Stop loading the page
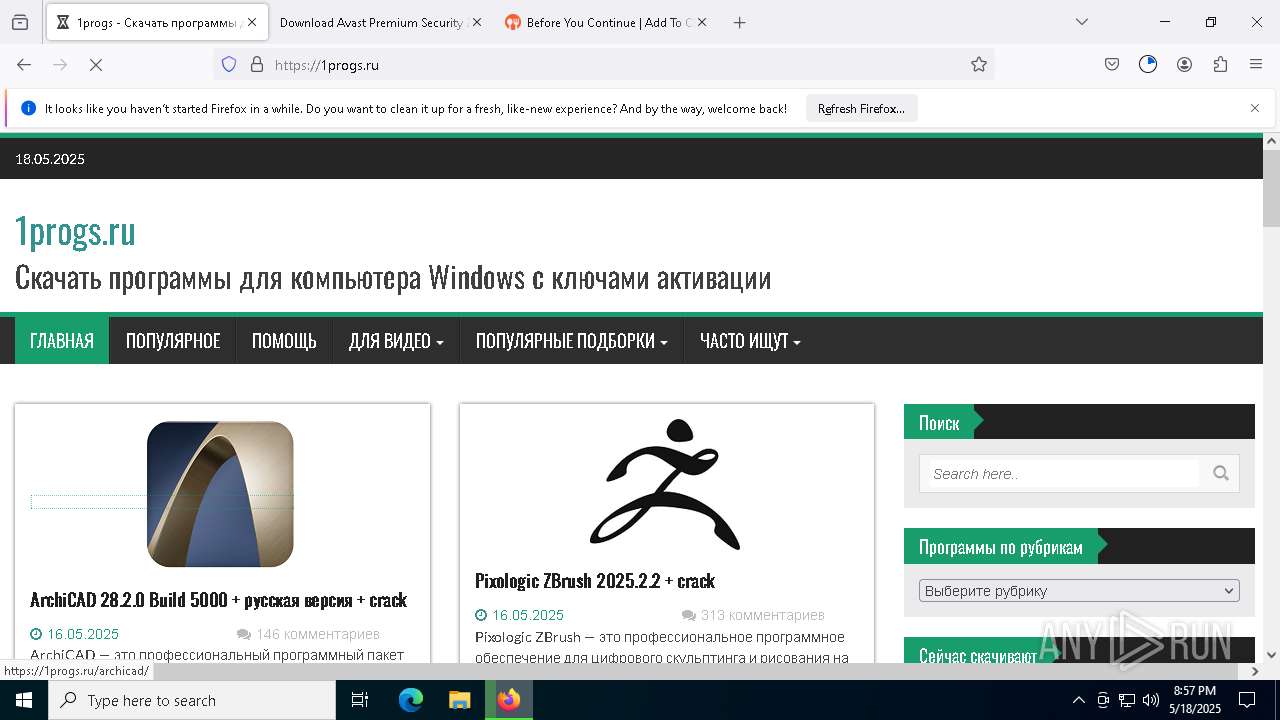Image resolution: width=1280 pixels, height=720 pixels. (x=96, y=64)
